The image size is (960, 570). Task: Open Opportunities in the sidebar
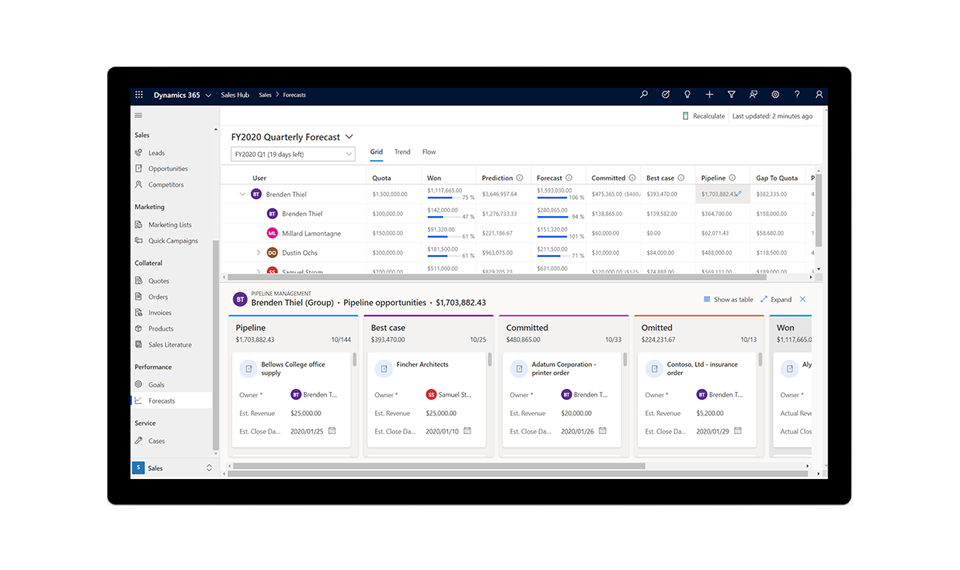click(x=167, y=169)
